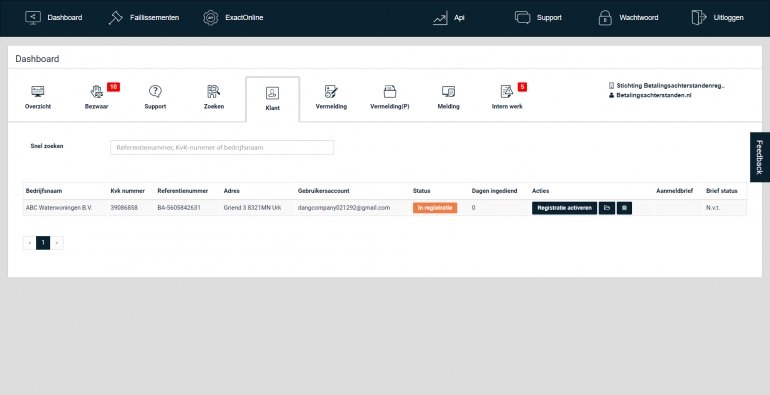Click the previous page arrow in pagination
The width and height of the screenshot is (770, 395).
[x=29, y=243]
